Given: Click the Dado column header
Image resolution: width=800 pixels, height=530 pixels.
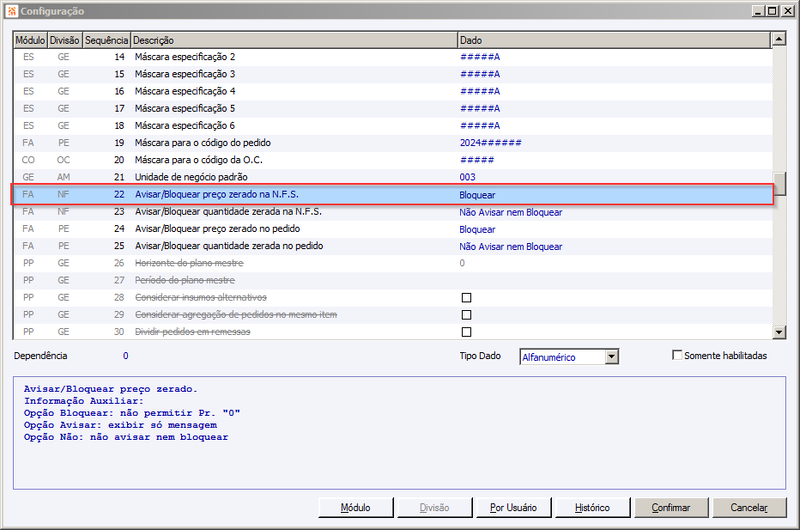Looking at the screenshot, I should tap(614, 40).
